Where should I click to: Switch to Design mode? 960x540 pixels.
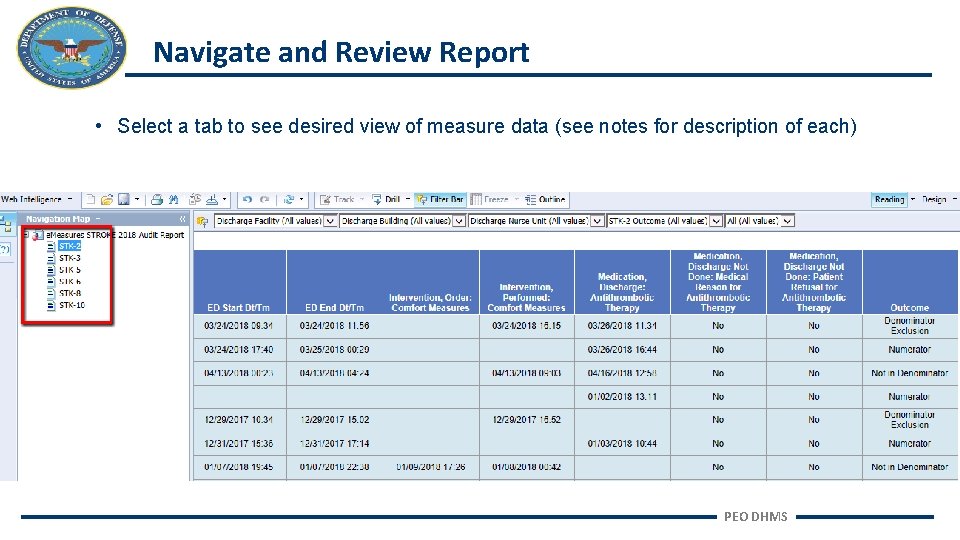click(x=934, y=200)
